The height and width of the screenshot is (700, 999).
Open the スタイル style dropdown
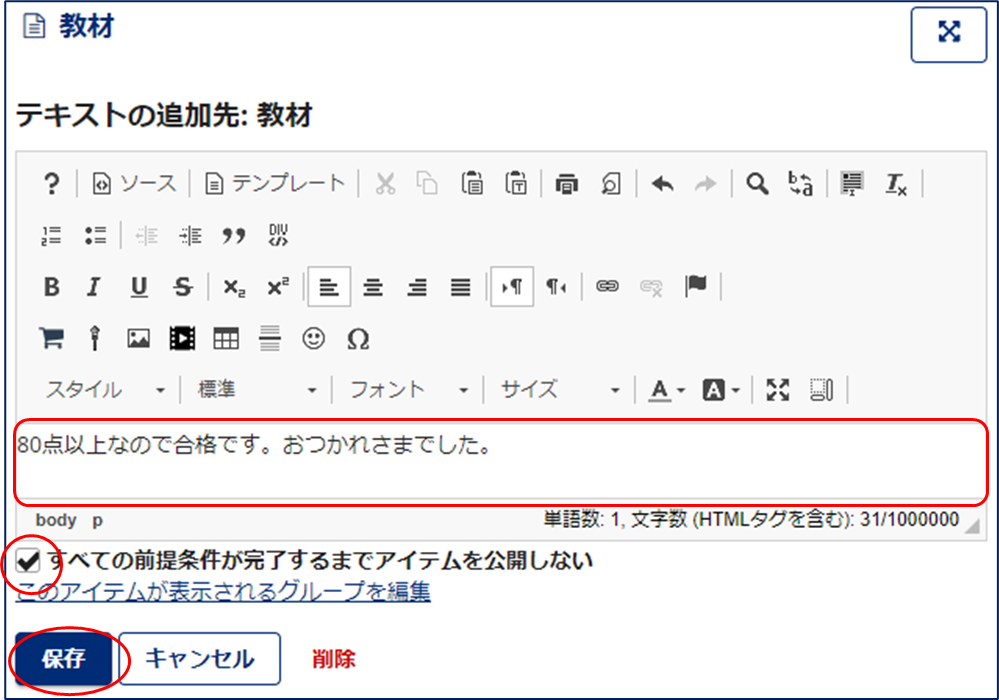105,390
